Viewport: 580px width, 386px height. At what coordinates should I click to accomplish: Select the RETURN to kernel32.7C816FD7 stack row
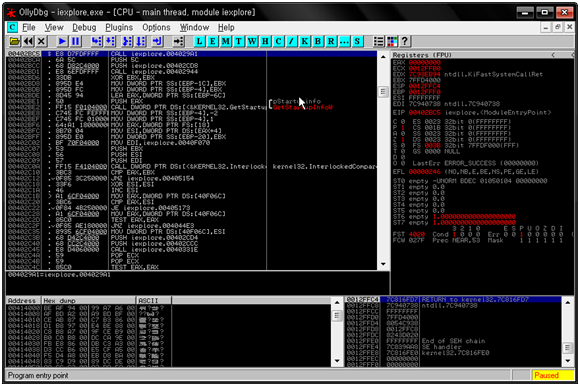453,299
